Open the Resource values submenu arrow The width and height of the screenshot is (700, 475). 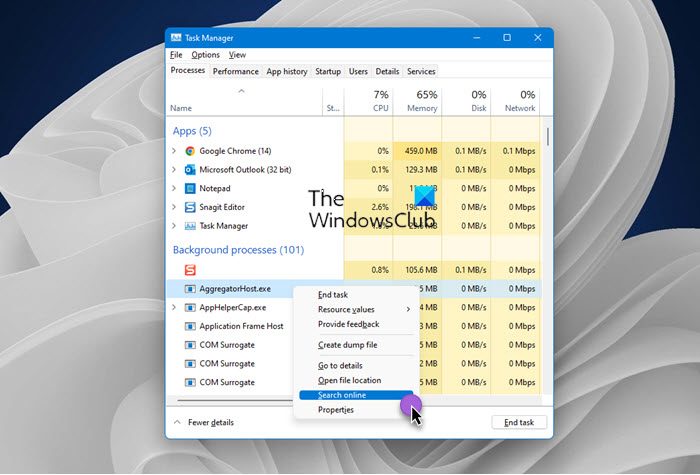coord(408,309)
